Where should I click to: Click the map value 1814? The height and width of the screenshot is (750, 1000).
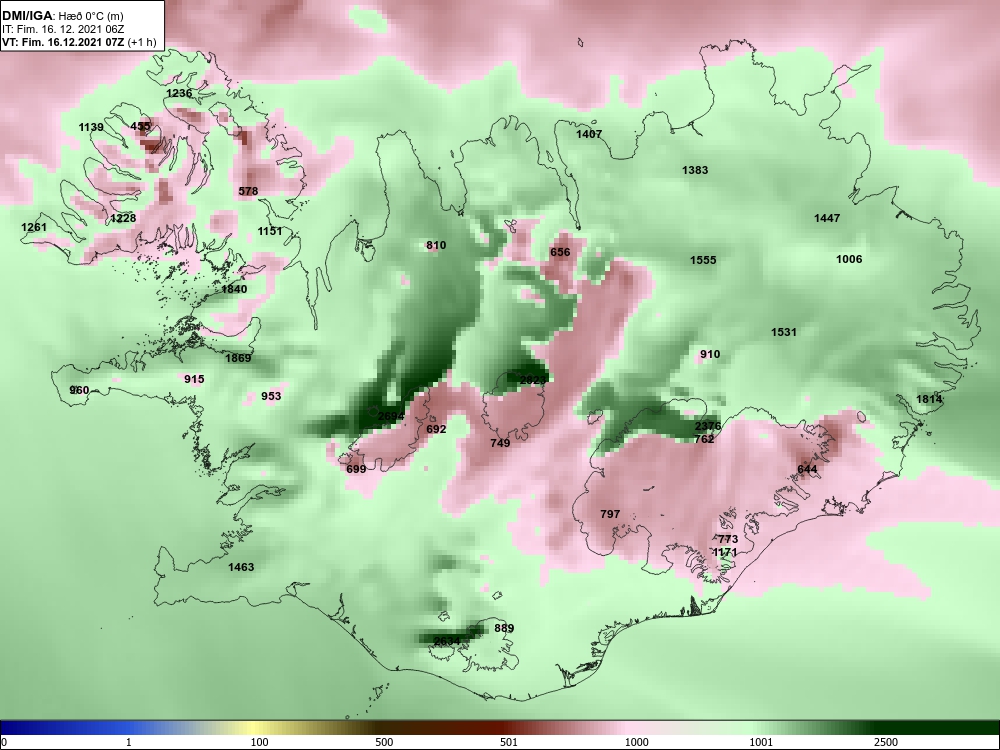(929, 399)
